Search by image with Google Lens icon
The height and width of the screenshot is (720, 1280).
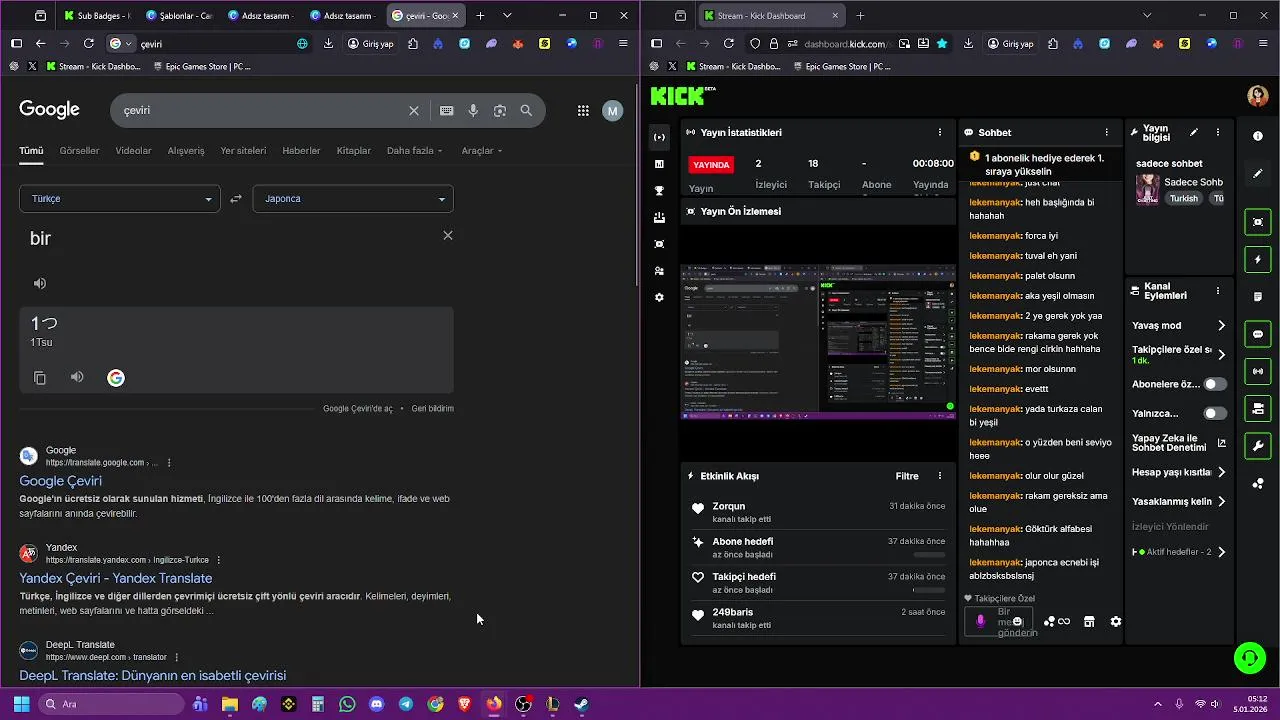(500, 111)
